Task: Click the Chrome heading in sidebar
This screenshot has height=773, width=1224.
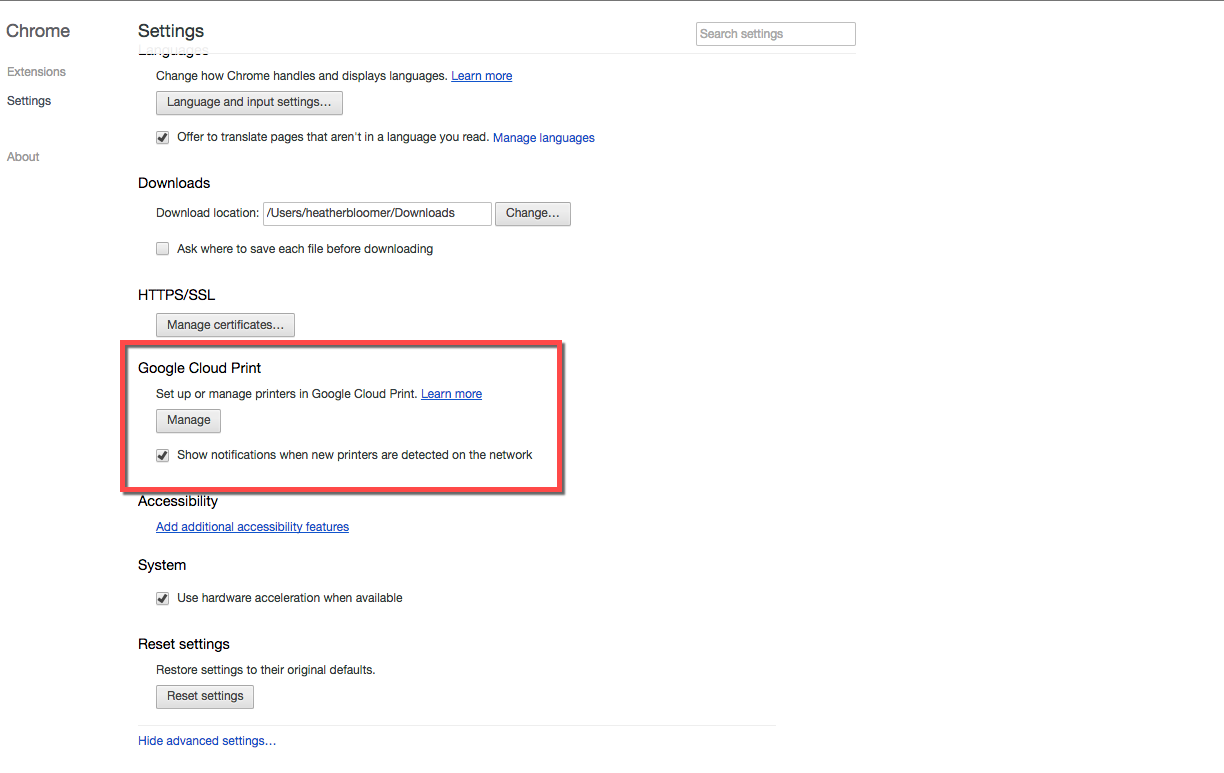Action: click(x=38, y=31)
